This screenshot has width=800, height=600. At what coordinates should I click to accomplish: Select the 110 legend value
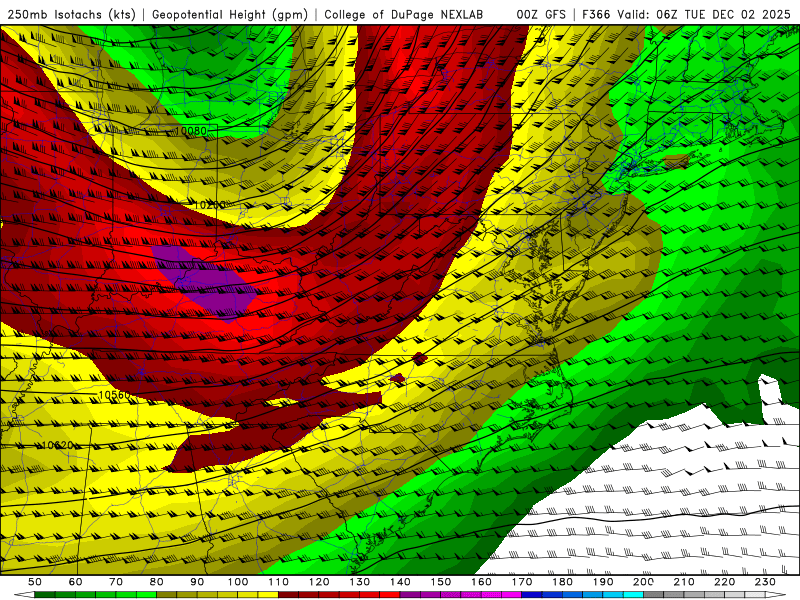click(278, 582)
